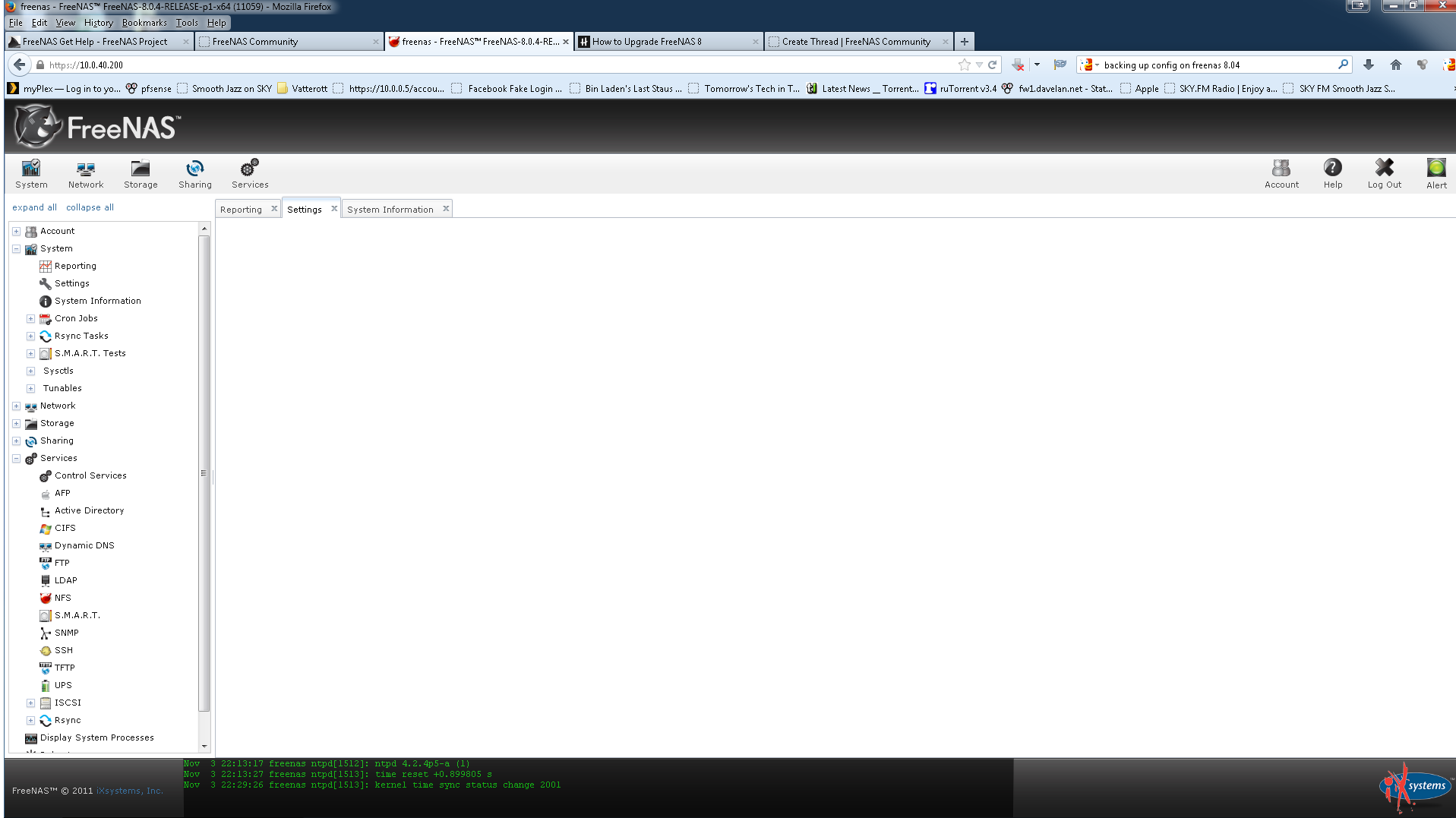Open Account toolbar icon at top right
The height and width of the screenshot is (818, 1456).
tap(1281, 174)
